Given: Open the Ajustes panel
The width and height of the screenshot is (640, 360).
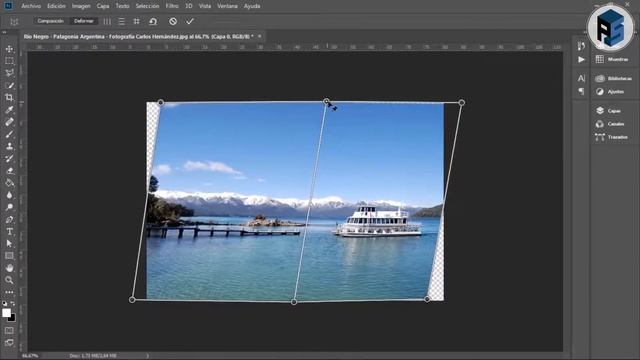Looking at the screenshot, I should (610, 92).
